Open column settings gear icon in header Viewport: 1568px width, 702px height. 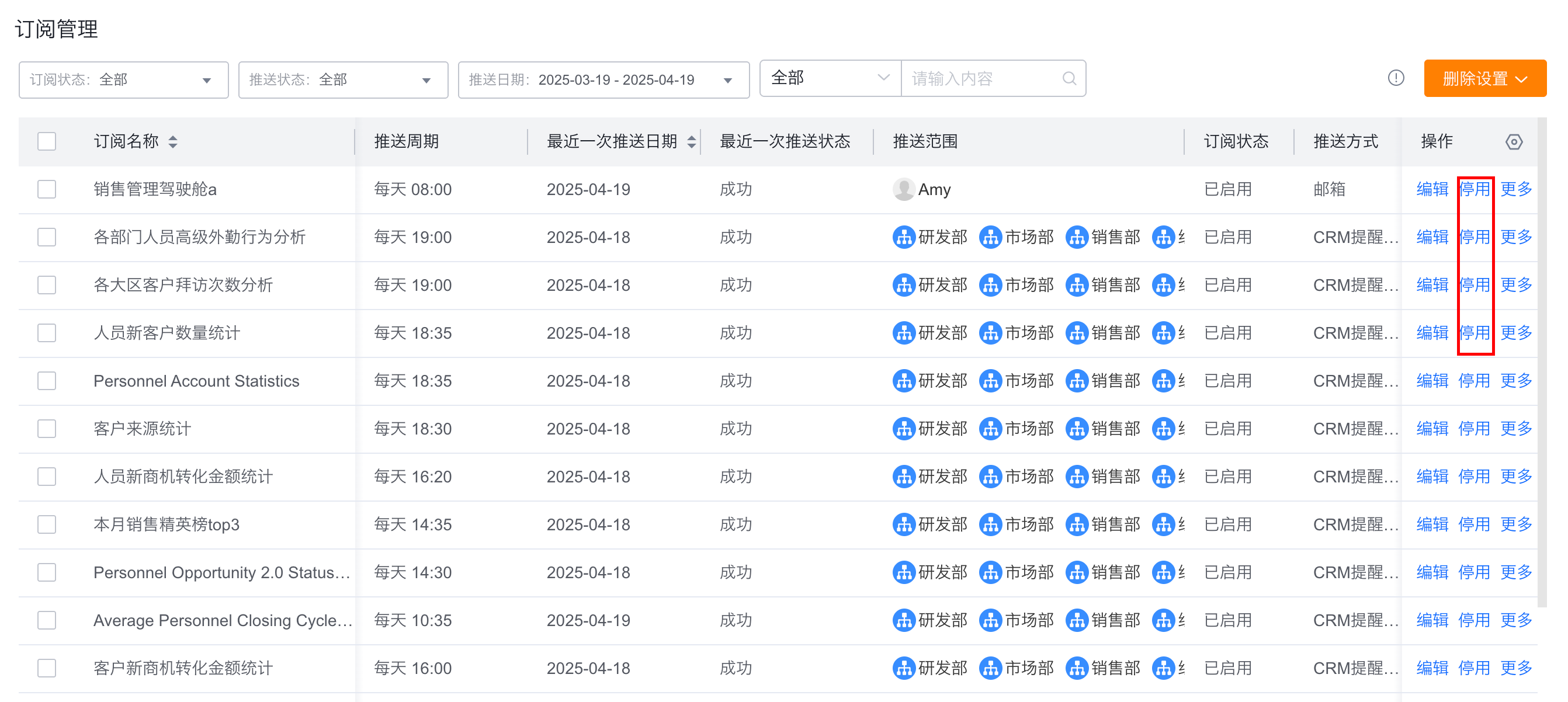(1514, 142)
